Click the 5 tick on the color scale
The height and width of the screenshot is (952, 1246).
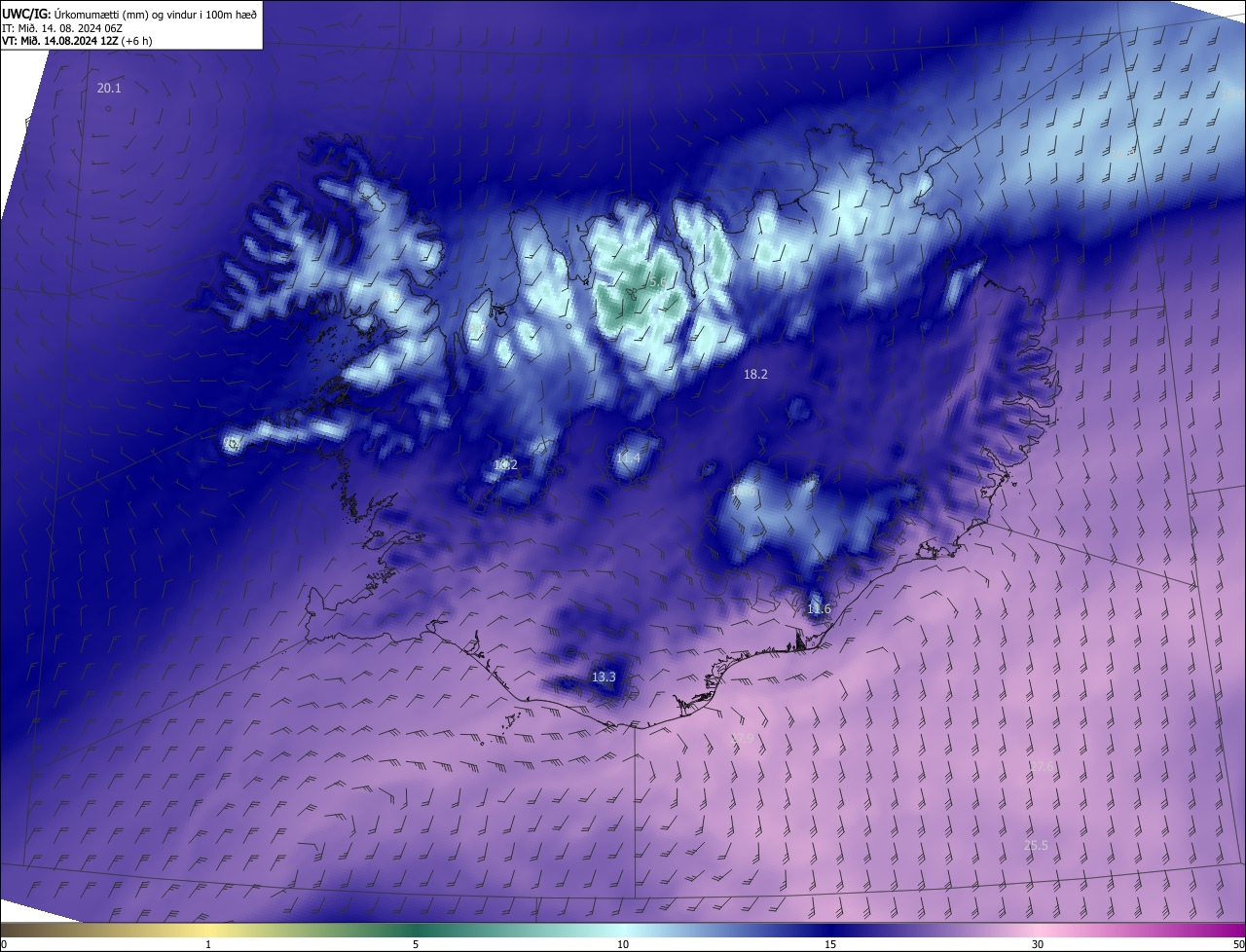[x=416, y=944]
